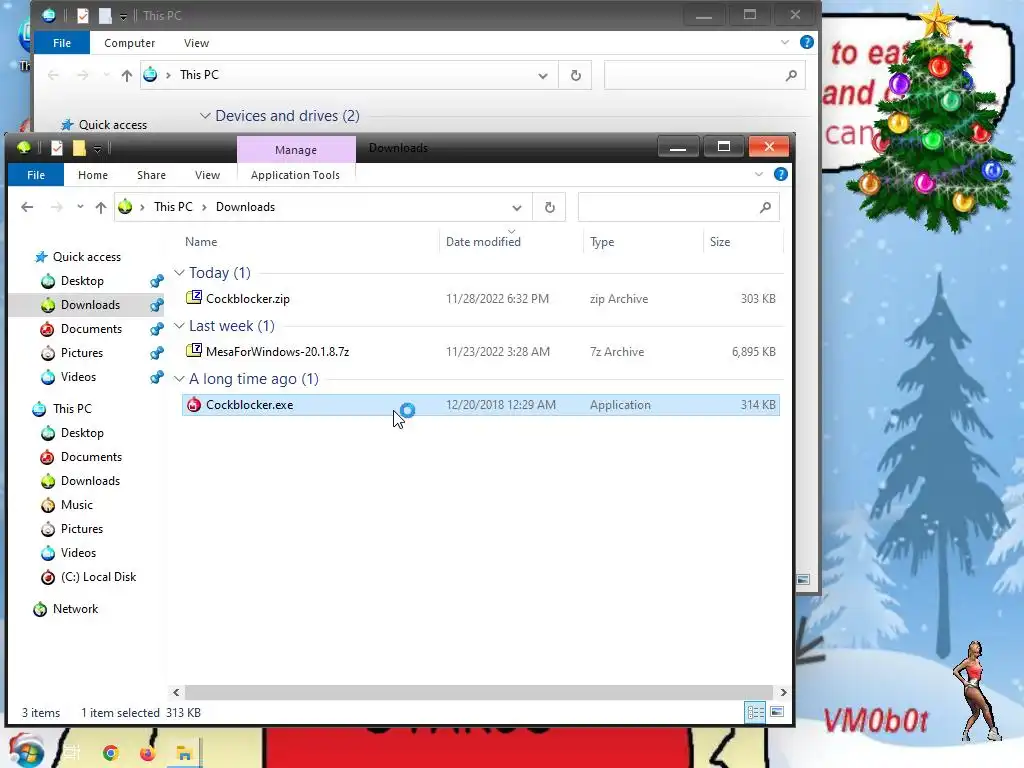
Task: Open the Computer tab in This PC window
Action: click(x=129, y=43)
